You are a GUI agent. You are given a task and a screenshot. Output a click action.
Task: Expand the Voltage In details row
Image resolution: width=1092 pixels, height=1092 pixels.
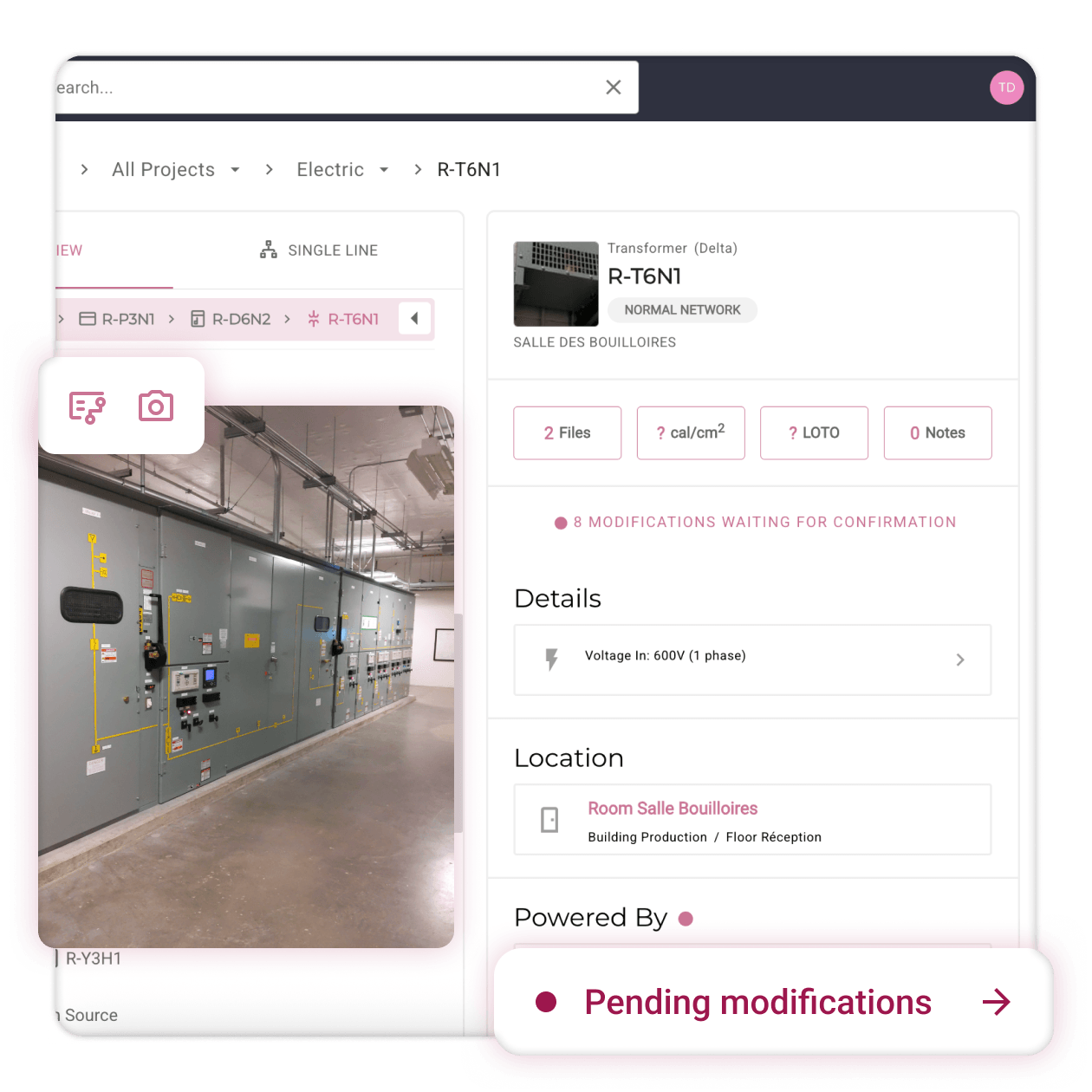pyautogui.click(x=752, y=660)
